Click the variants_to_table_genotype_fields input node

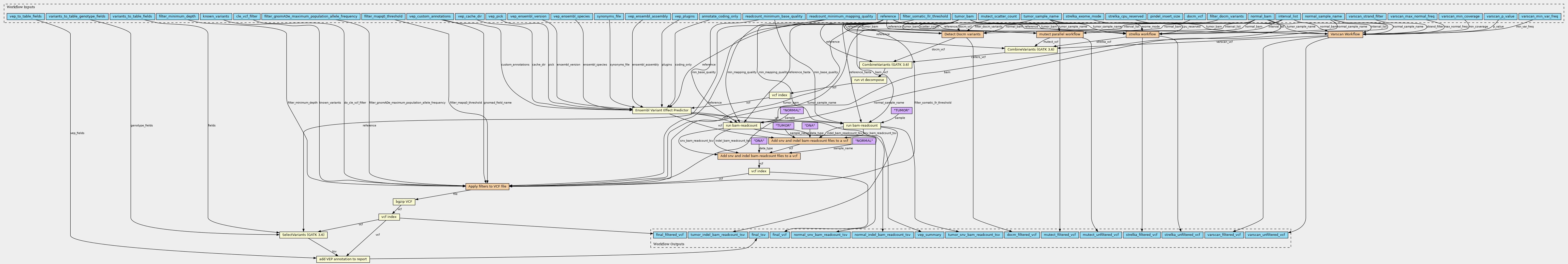click(x=77, y=16)
